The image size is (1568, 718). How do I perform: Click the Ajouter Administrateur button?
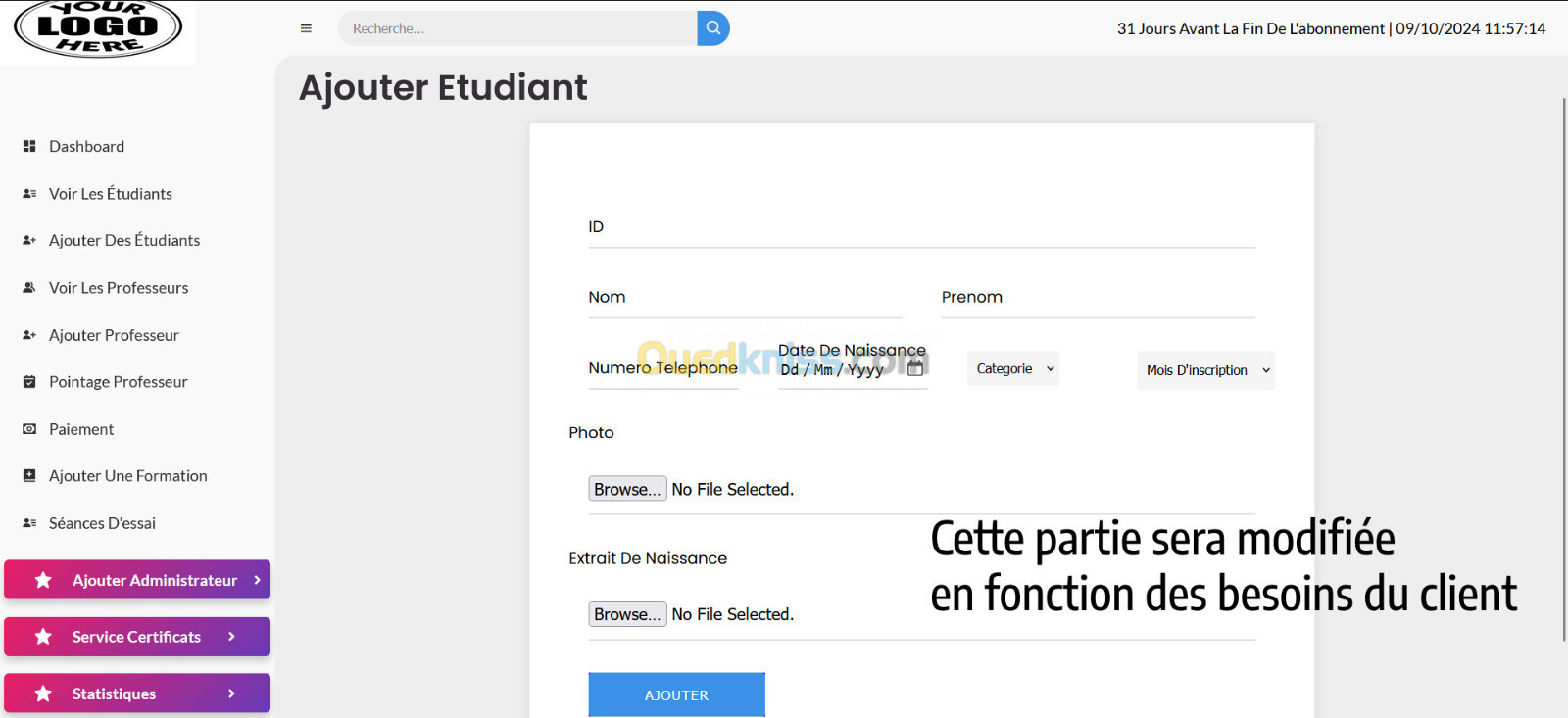137,580
